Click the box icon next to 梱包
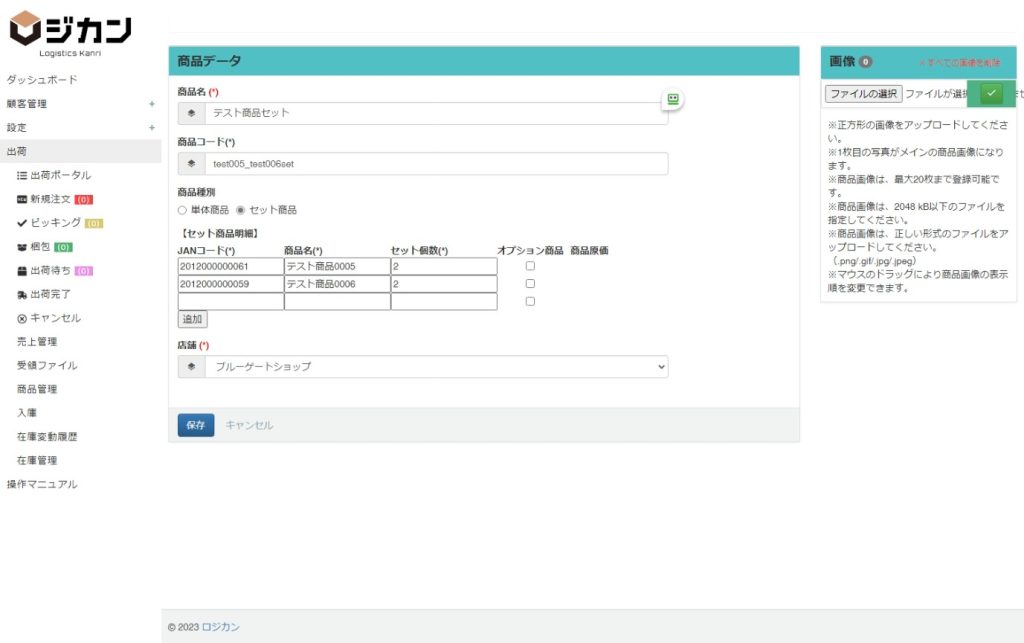The image size is (1024, 643). [22, 246]
